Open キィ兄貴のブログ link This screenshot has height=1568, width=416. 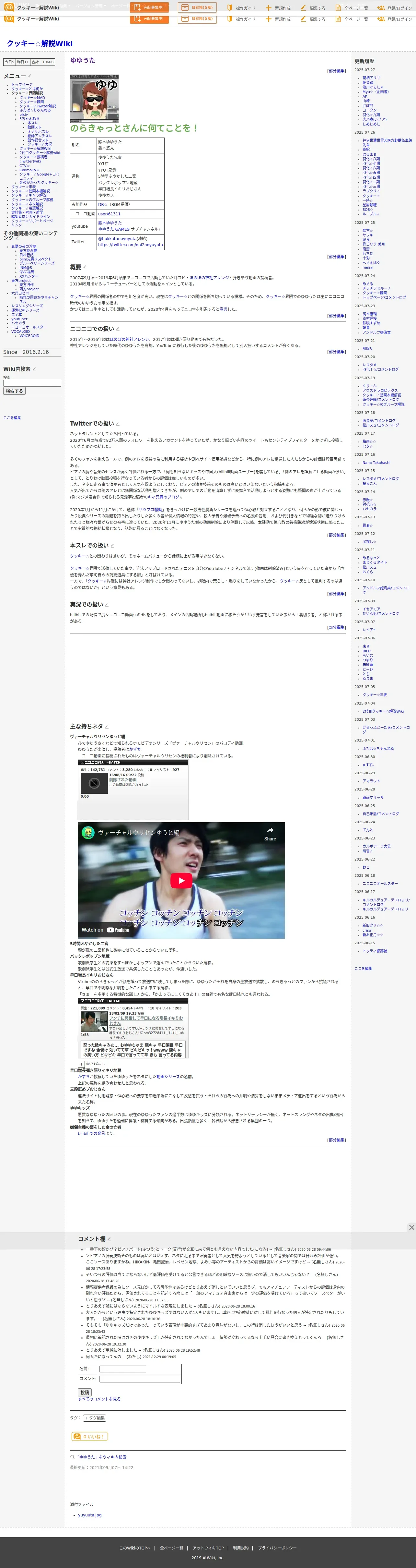[x=164, y=497]
